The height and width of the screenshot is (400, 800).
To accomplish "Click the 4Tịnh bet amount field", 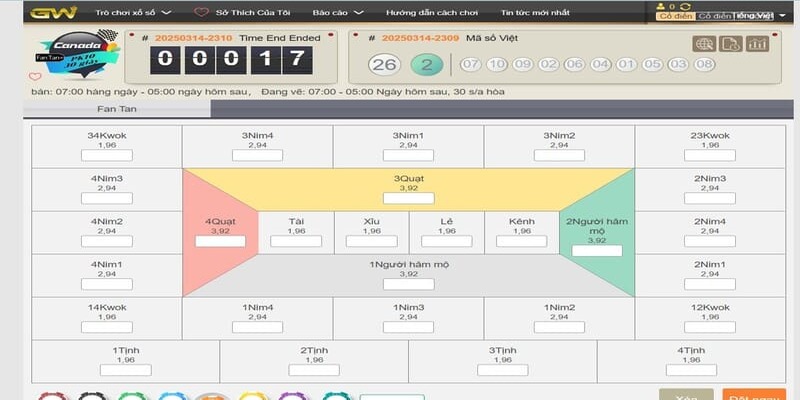I will point(691,370).
